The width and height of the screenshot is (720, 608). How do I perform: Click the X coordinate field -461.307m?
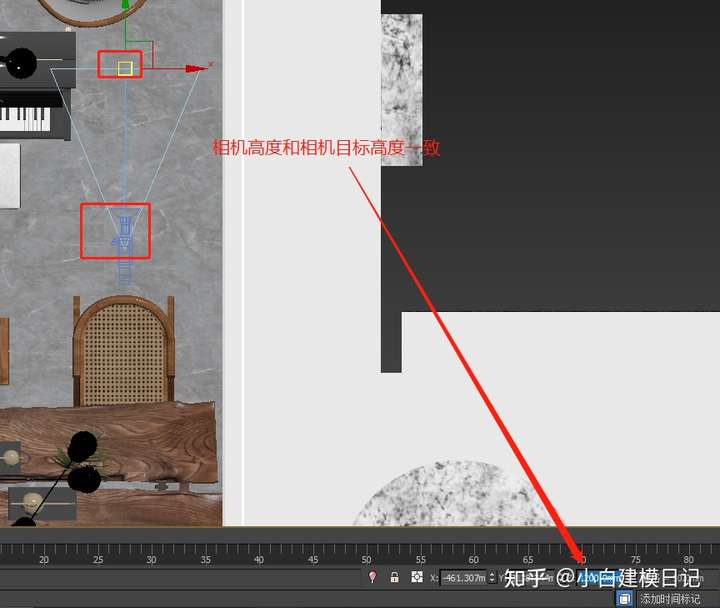coord(463,577)
